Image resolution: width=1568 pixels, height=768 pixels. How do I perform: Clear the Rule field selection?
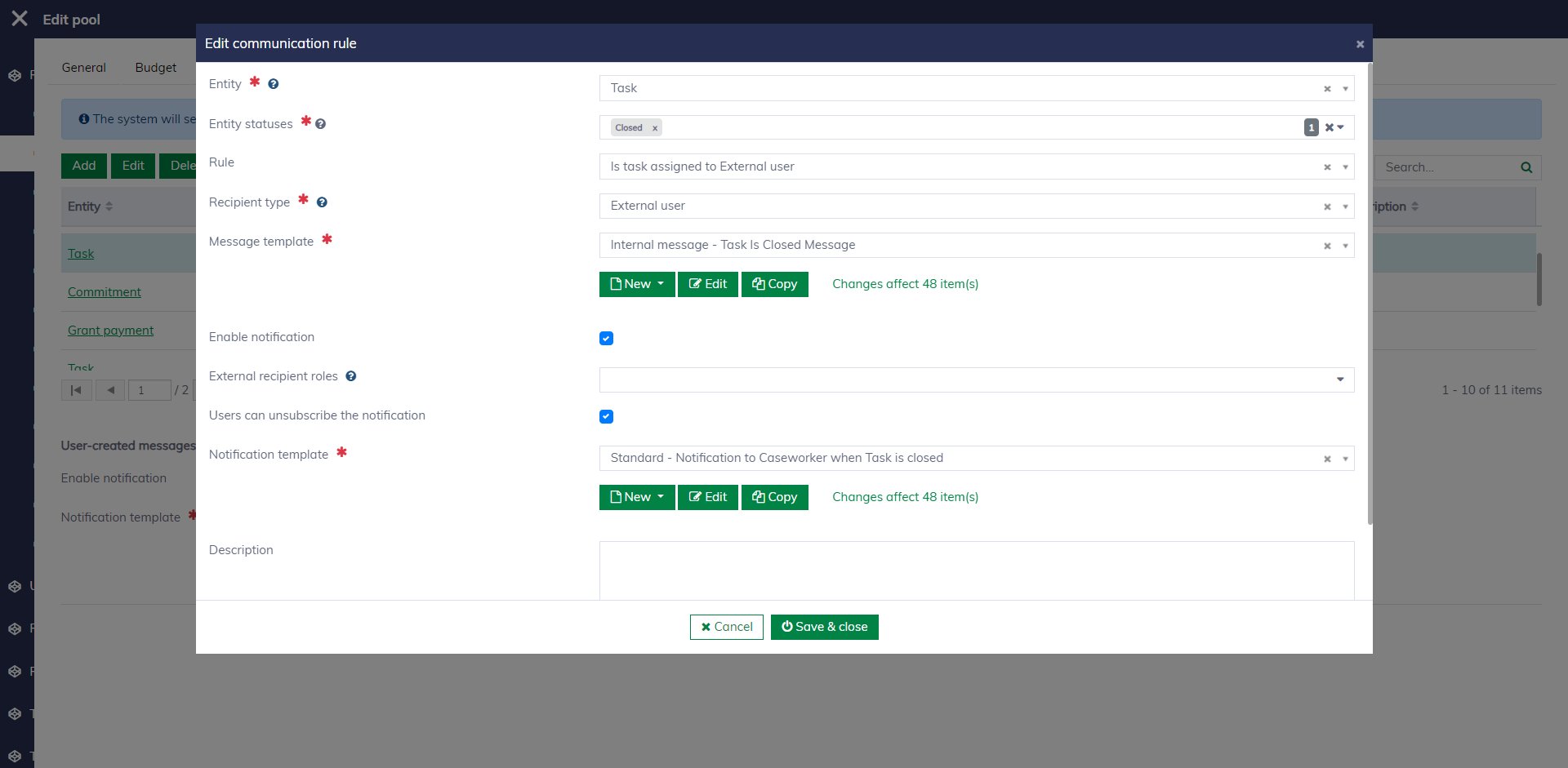[1327, 167]
